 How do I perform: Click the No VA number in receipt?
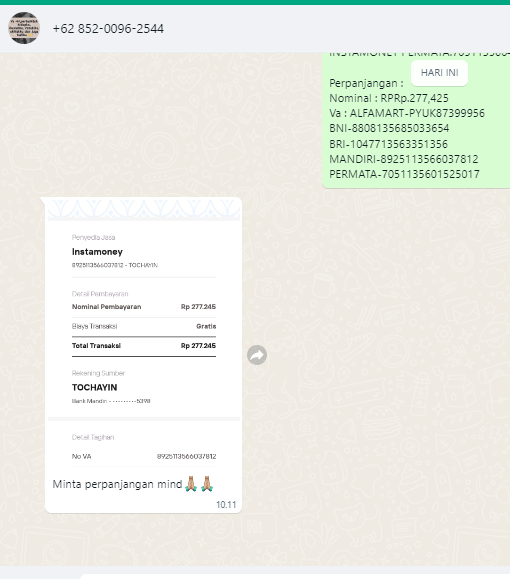[x=186, y=456]
